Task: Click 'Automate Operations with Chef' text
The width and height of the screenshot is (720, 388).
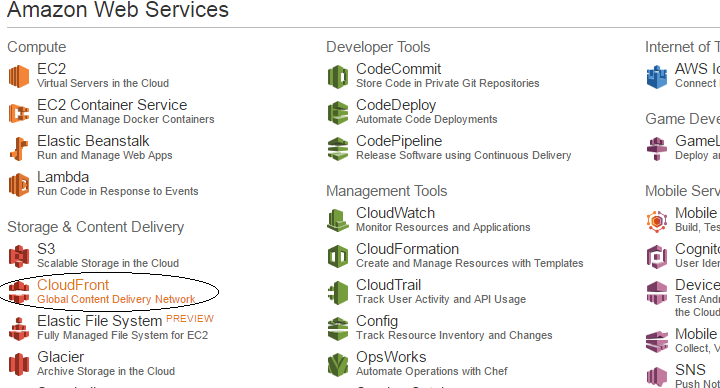Action: tap(432, 371)
